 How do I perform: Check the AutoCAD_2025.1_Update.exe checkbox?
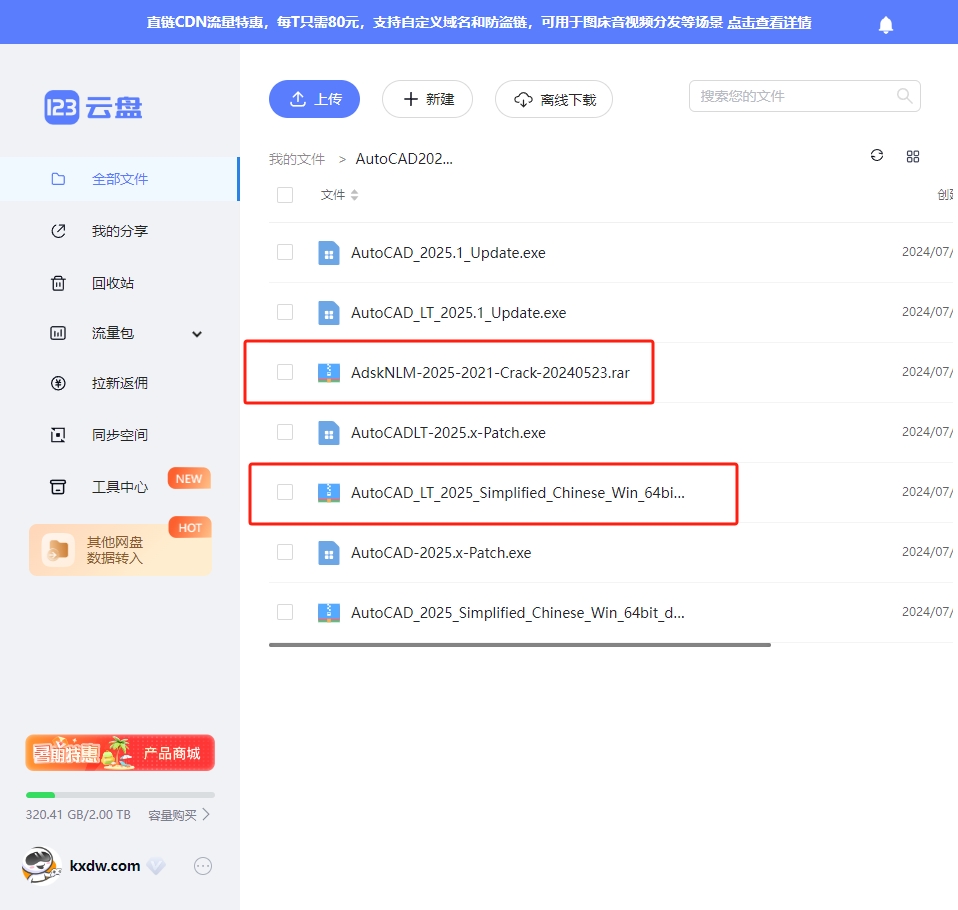285,252
